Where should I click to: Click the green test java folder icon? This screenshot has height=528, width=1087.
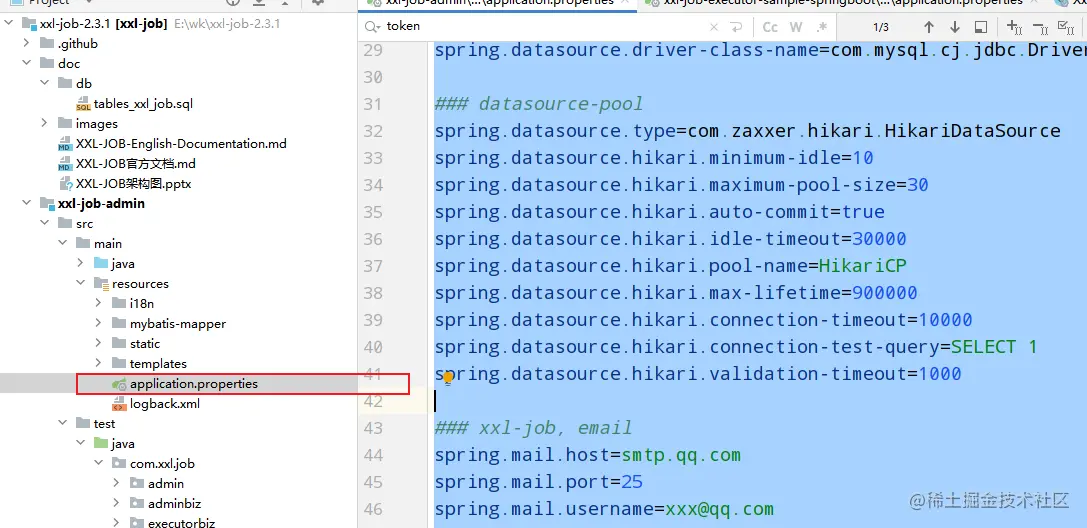pos(101,443)
